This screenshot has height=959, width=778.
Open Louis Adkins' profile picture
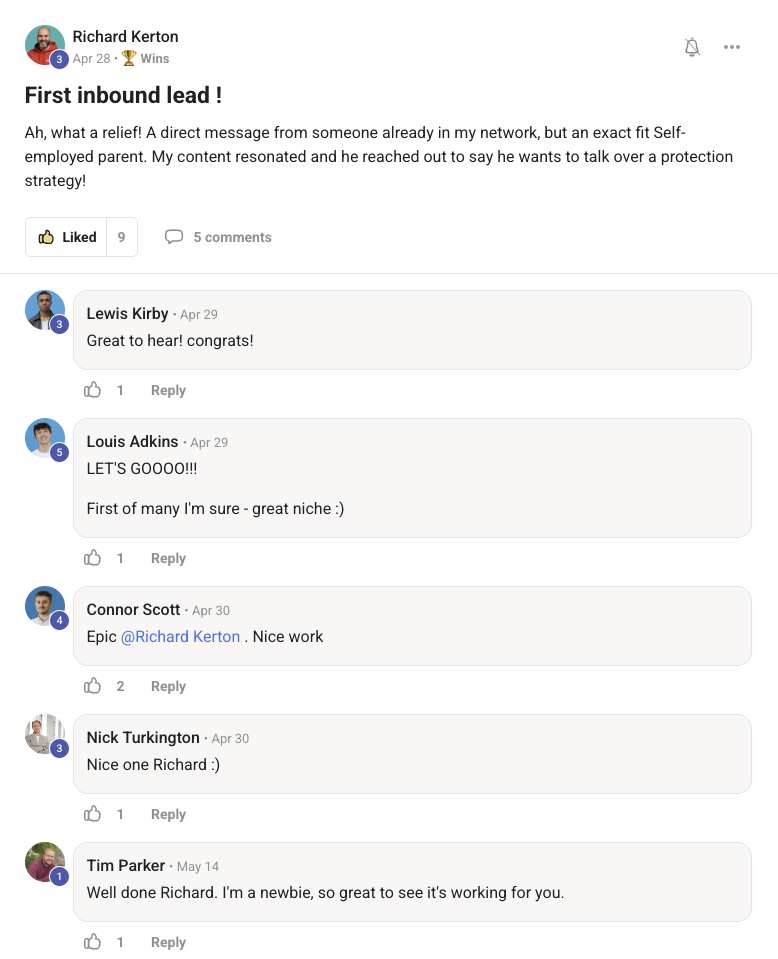tap(45, 438)
